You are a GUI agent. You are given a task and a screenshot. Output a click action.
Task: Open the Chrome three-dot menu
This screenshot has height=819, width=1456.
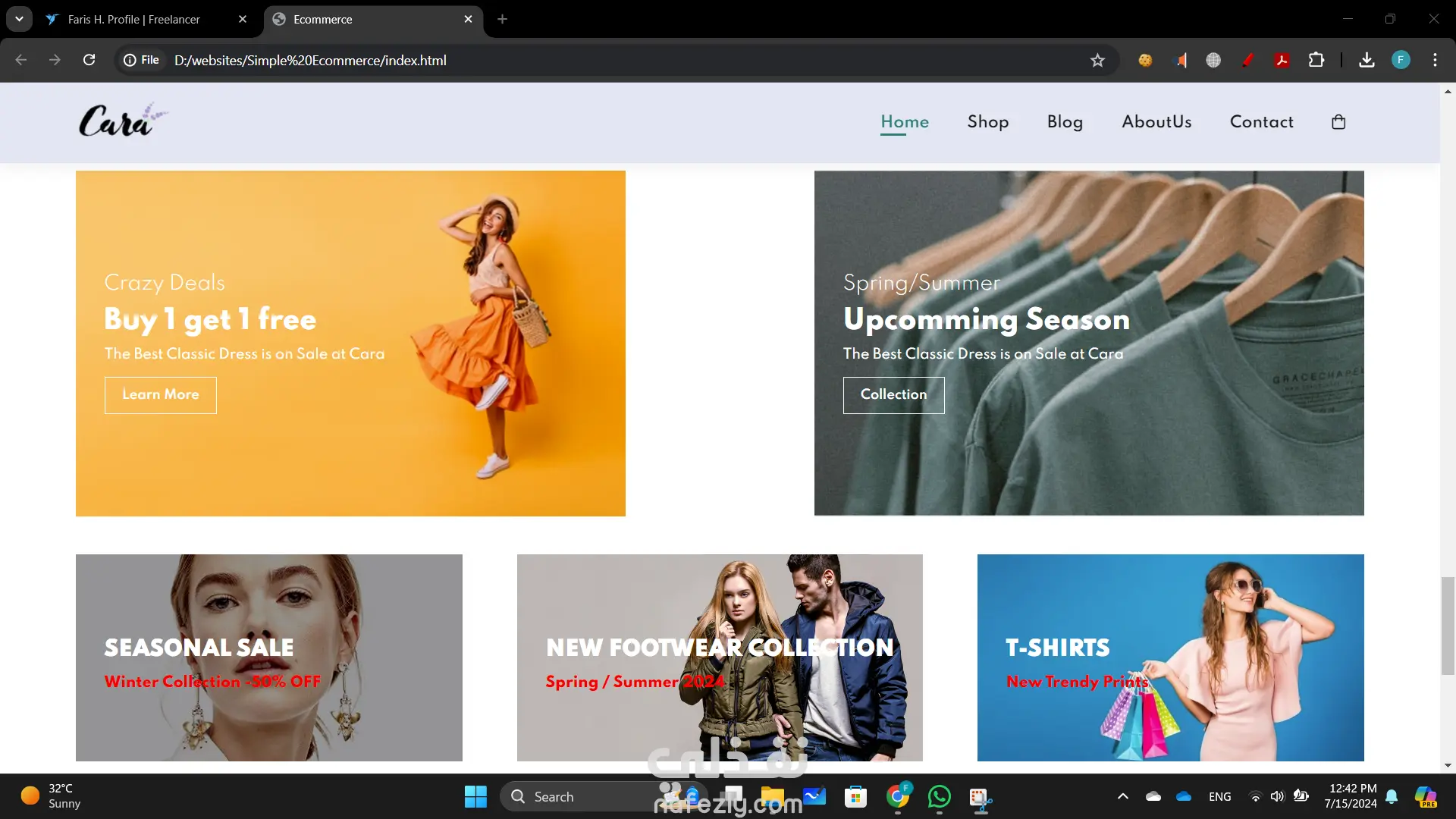(x=1435, y=60)
